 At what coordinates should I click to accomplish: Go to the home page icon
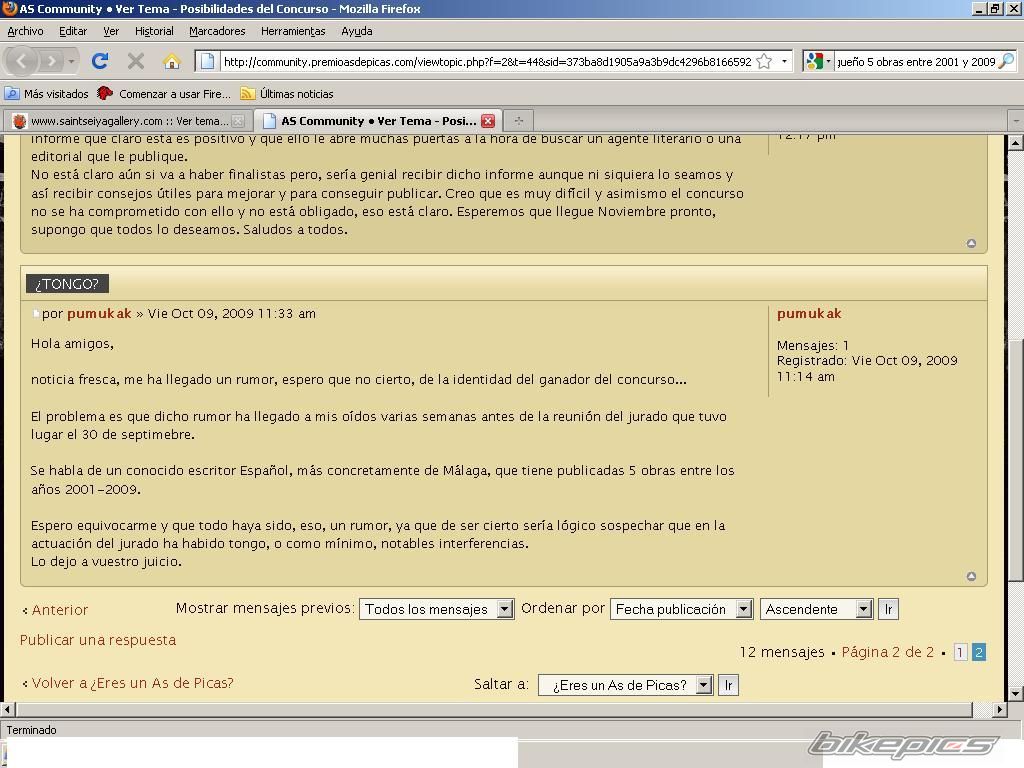click(172, 61)
